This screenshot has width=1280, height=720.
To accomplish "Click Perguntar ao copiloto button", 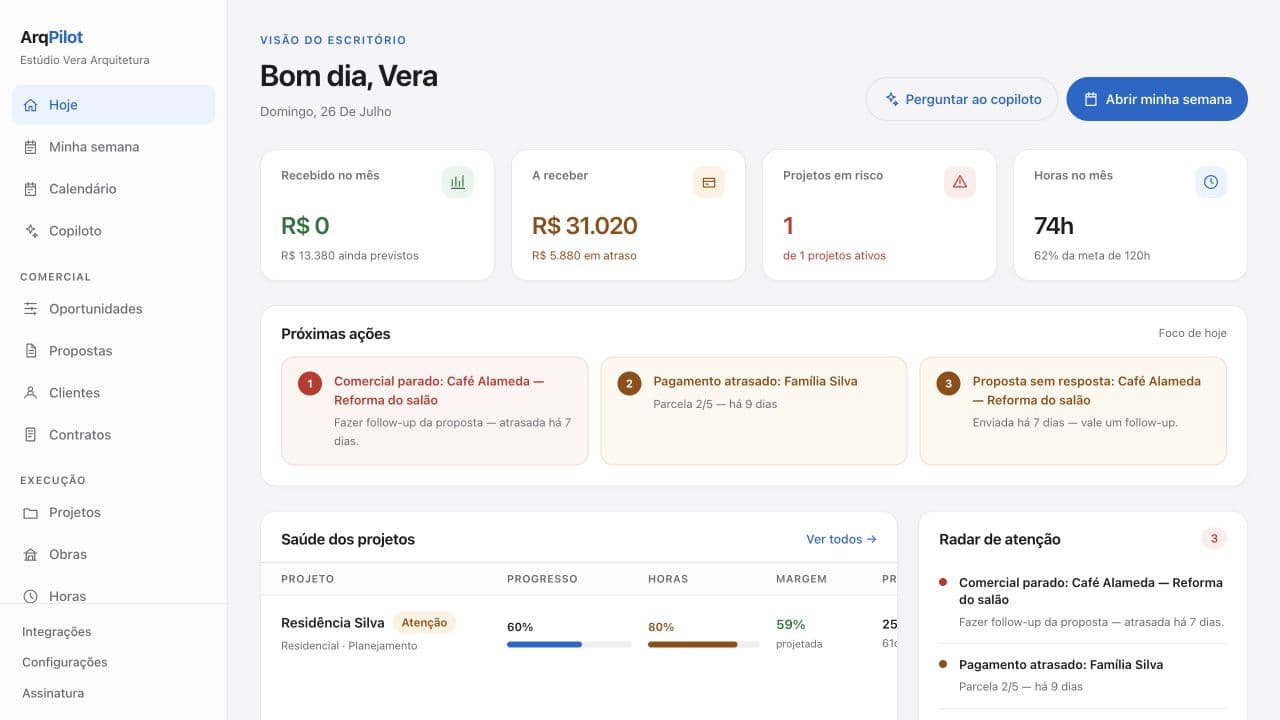I will point(962,99).
